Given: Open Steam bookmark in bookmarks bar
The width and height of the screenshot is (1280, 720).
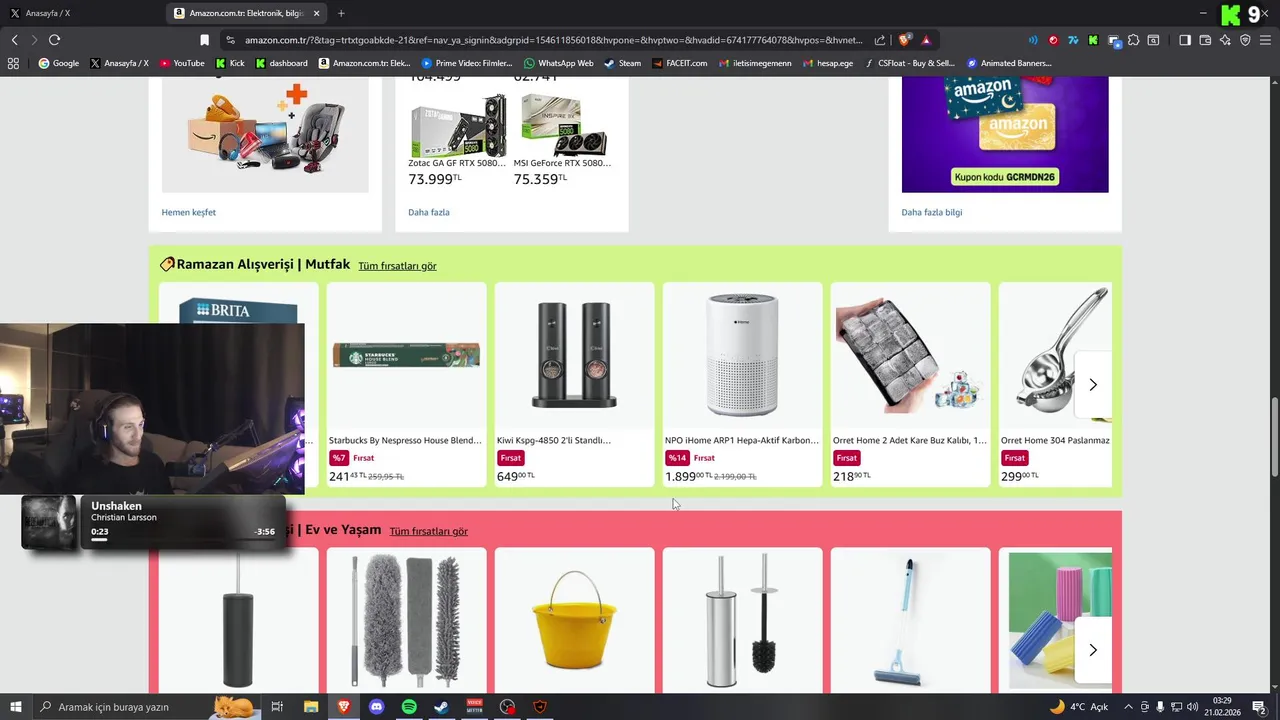Looking at the screenshot, I should click(x=622, y=63).
